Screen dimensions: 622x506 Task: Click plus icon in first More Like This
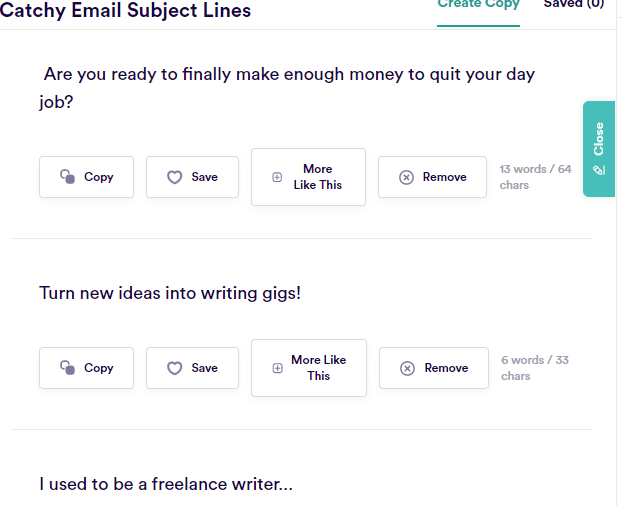tap(277, 177)
